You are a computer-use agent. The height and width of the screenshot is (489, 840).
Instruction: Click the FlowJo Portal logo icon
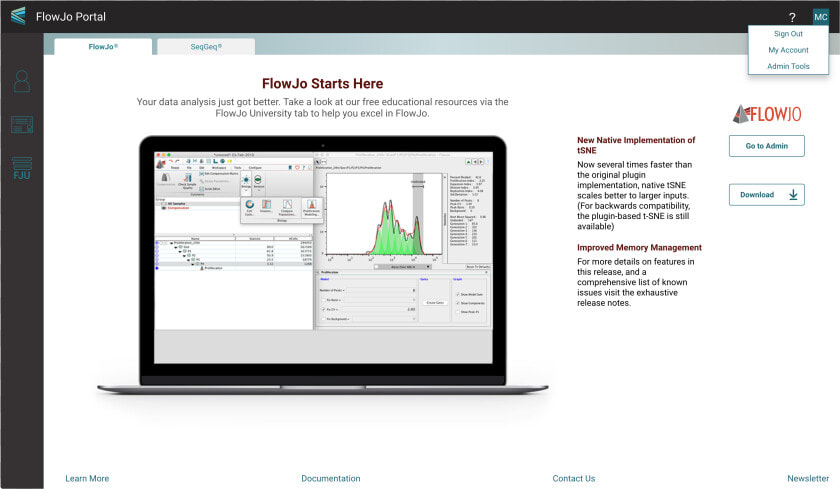[x=18, y=16]
